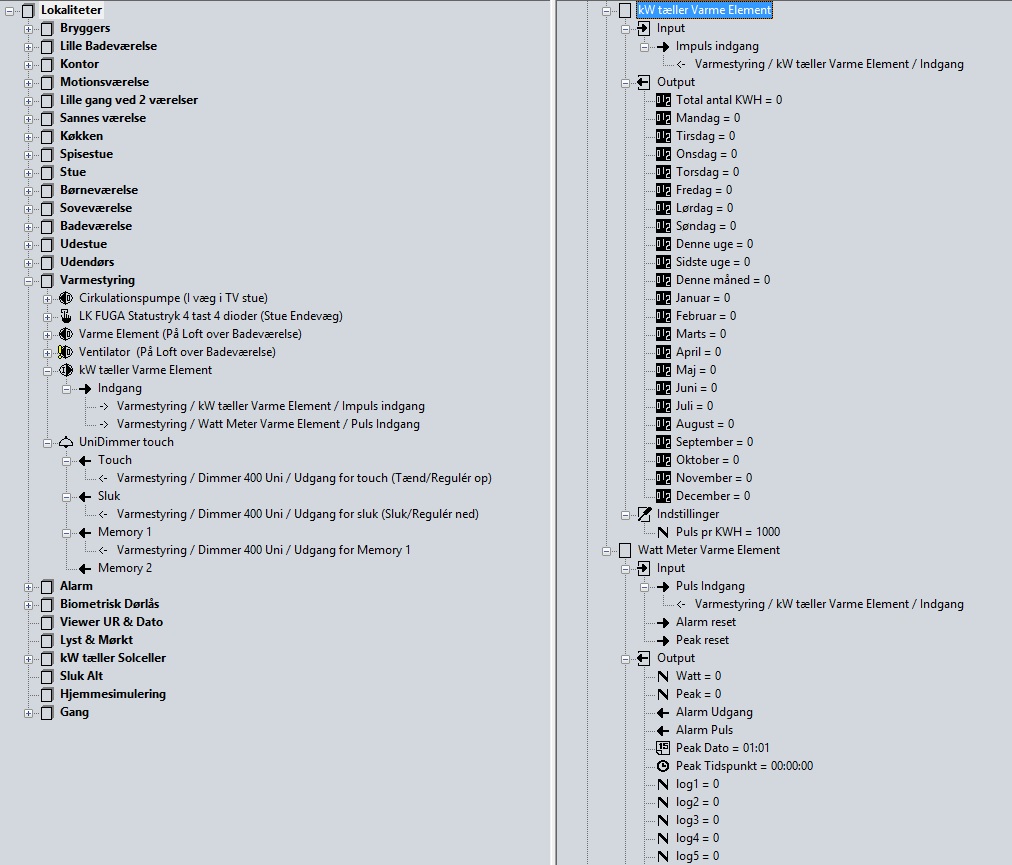Select the Puls pr KWH = 1000 setting
1012x865 pixels.
click(x=727, y=532)
